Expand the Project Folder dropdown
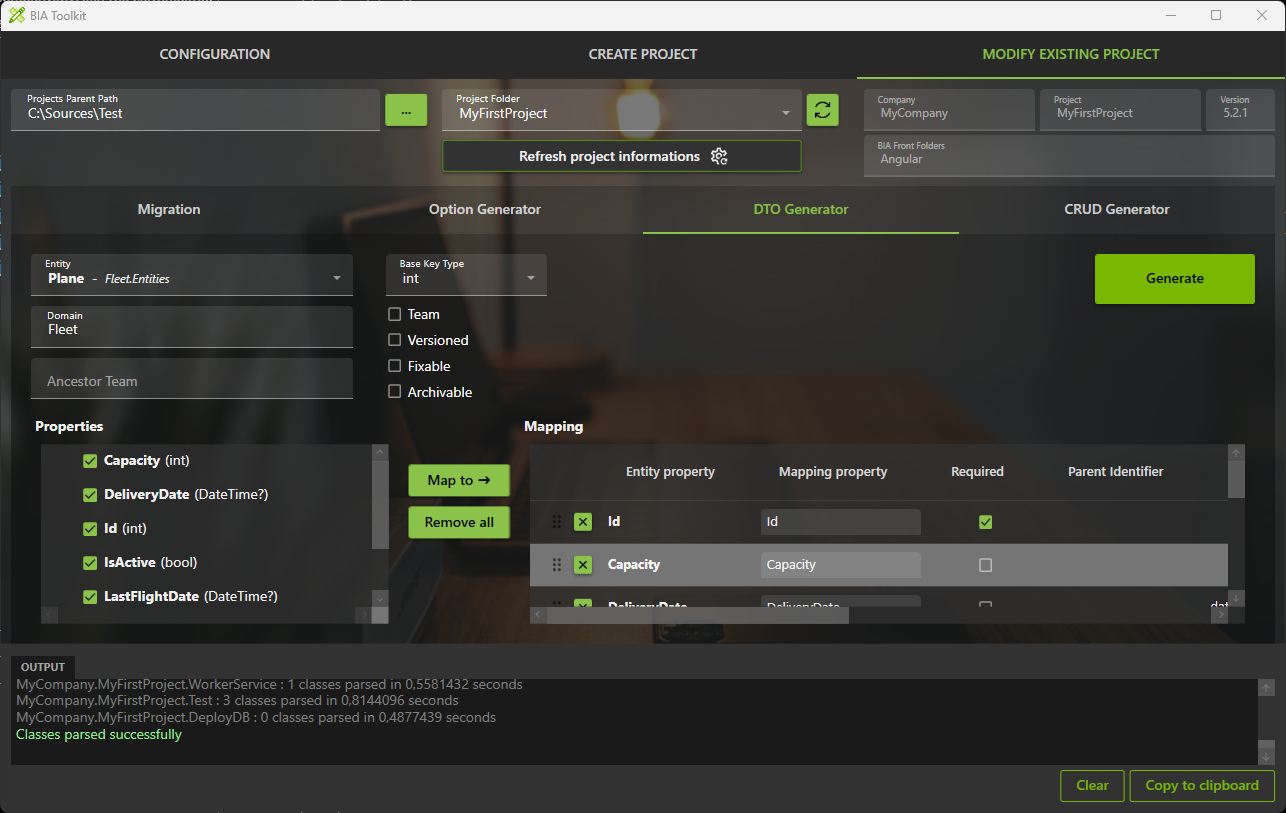 tap(786, 110)
